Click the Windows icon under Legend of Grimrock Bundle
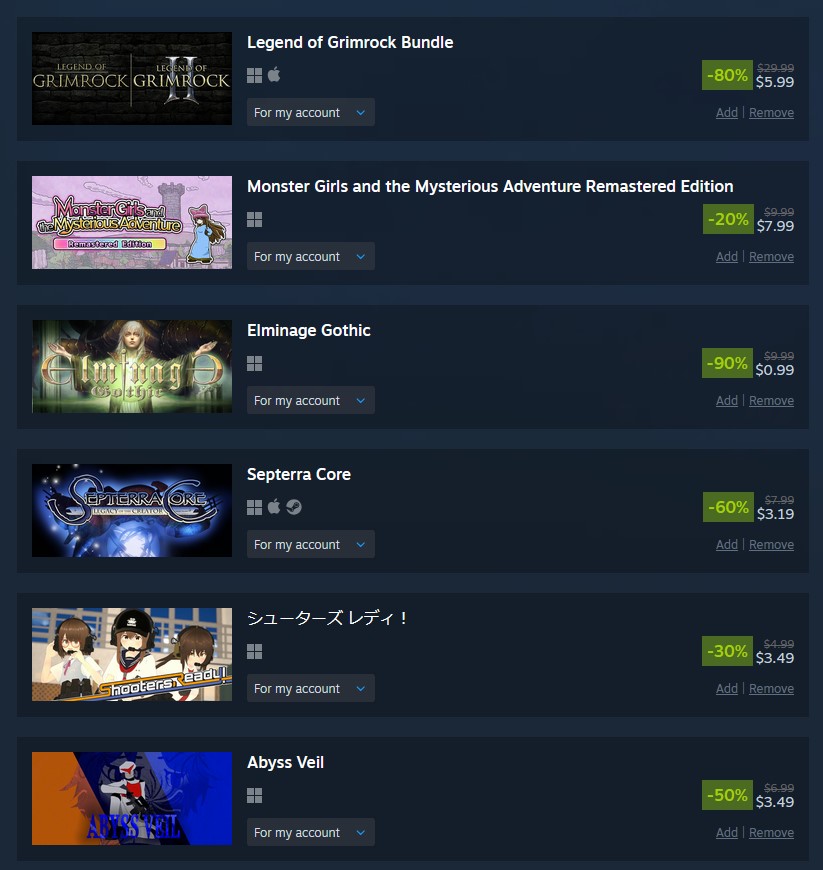Screen dimensions: 823x870 254,75
